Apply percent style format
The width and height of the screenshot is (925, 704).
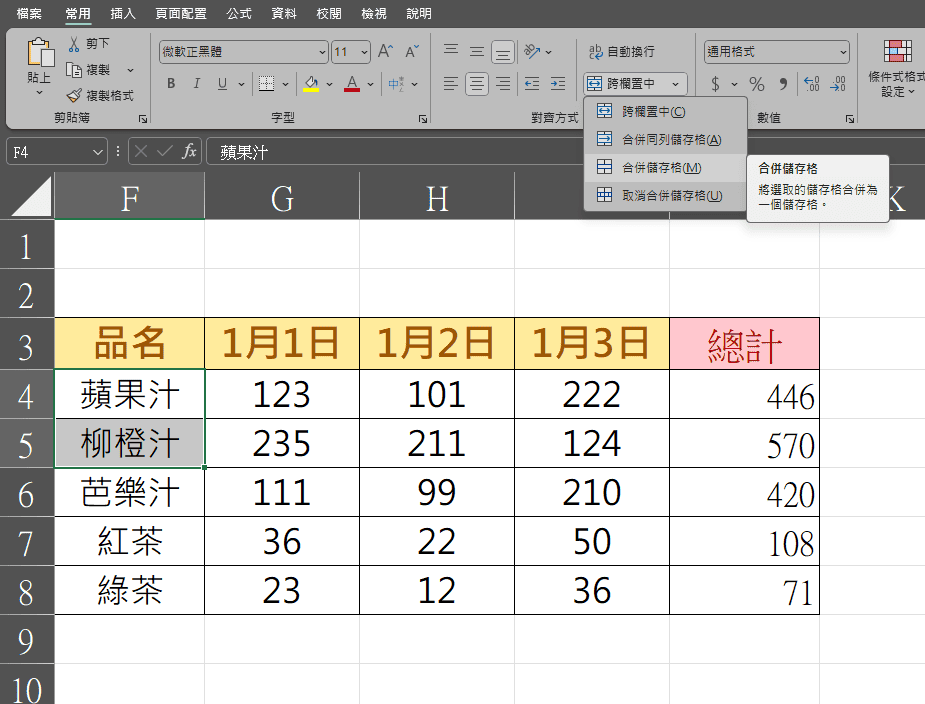pyautogui.click(x=757, y=84)
